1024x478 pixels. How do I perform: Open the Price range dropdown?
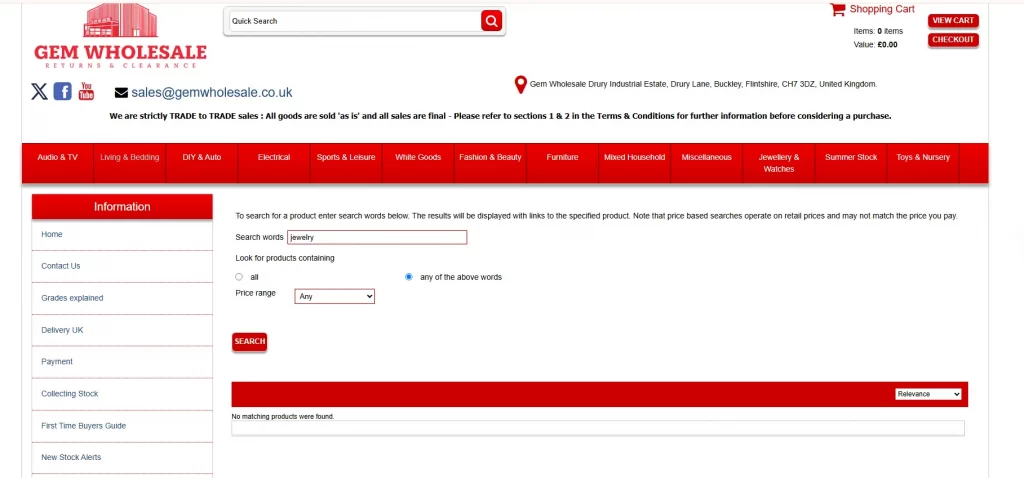point(334,296)
